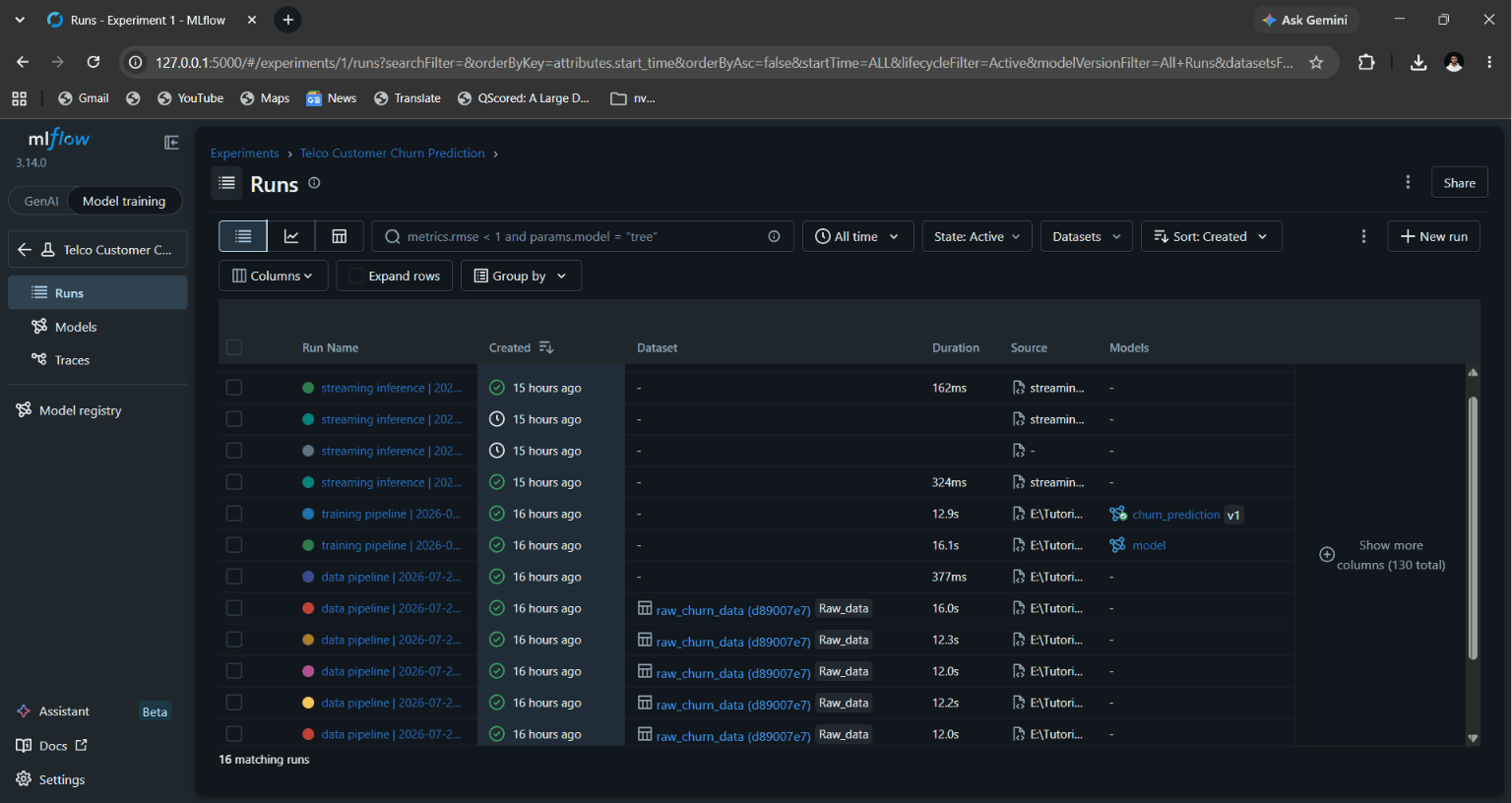Go back using arrow beside Telco Customer C...
The width and height of the screenshot is (1512, 803).
pos(25,250)
